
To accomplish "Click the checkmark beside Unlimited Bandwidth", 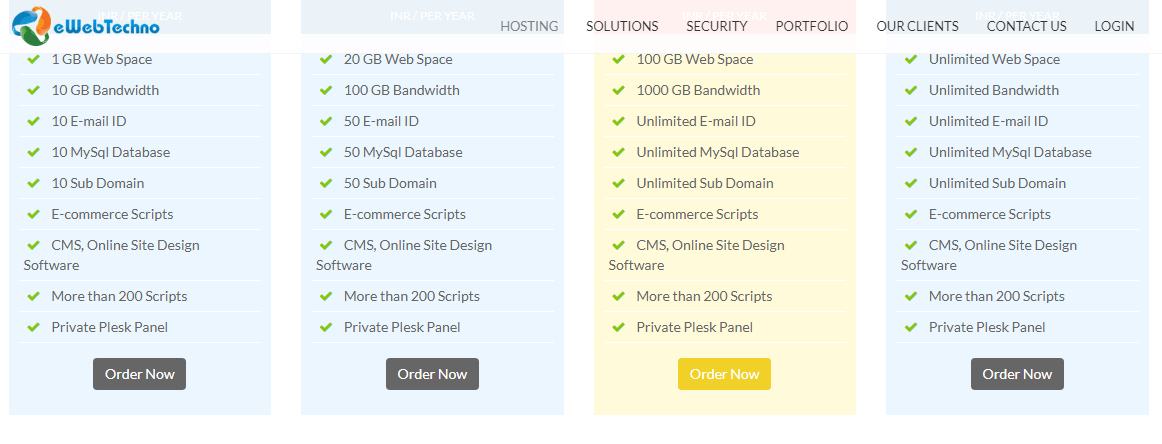I will coord(911,90).
